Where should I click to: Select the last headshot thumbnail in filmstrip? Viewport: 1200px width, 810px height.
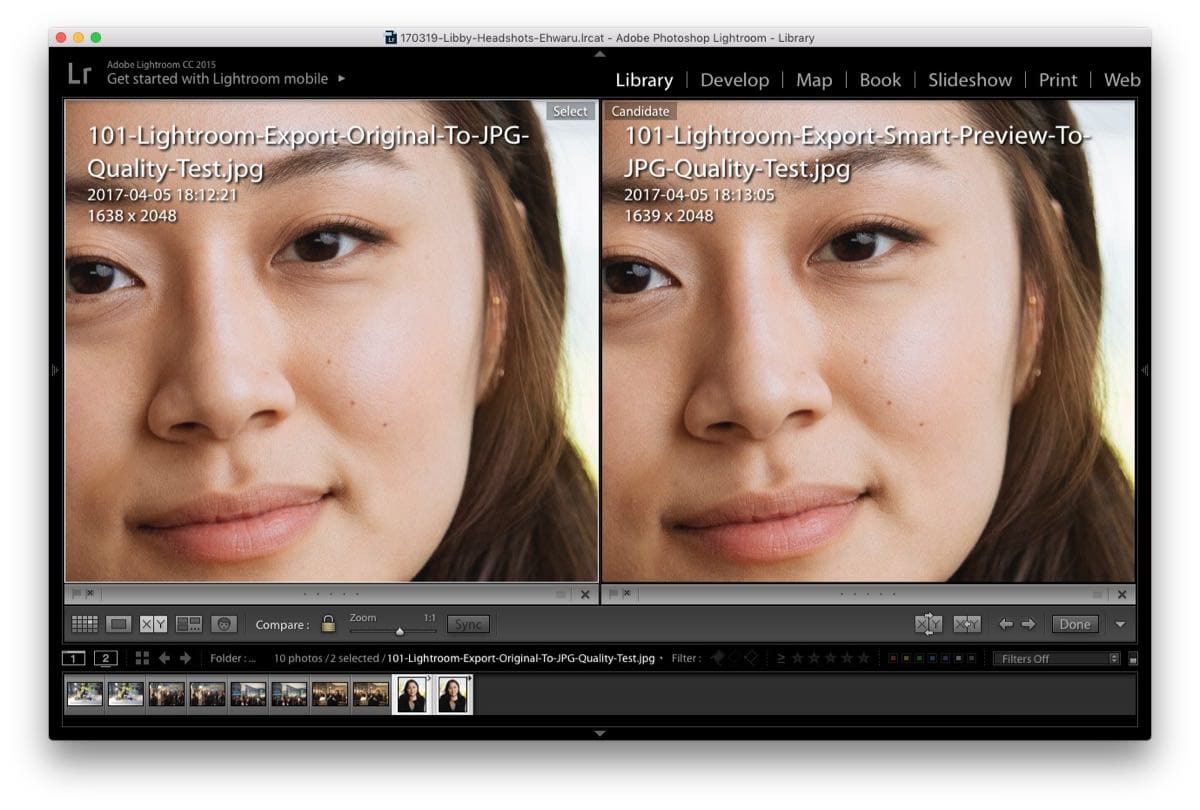453,694
